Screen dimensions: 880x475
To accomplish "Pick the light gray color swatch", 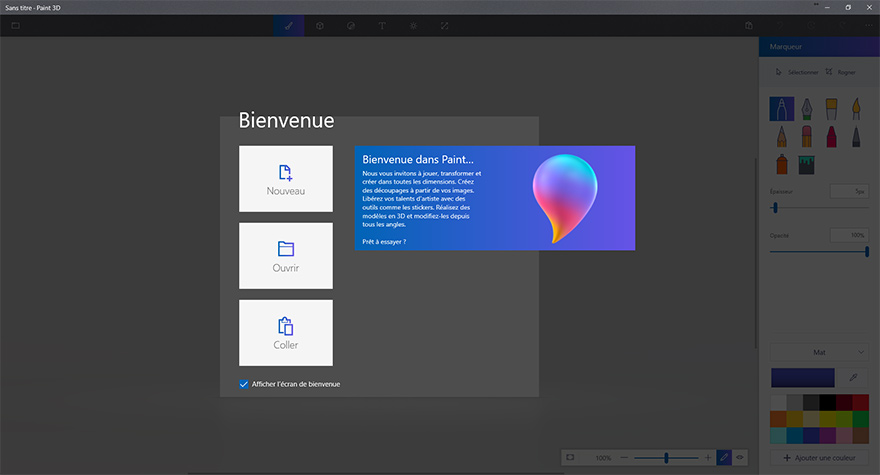I will tap(794, 403).
